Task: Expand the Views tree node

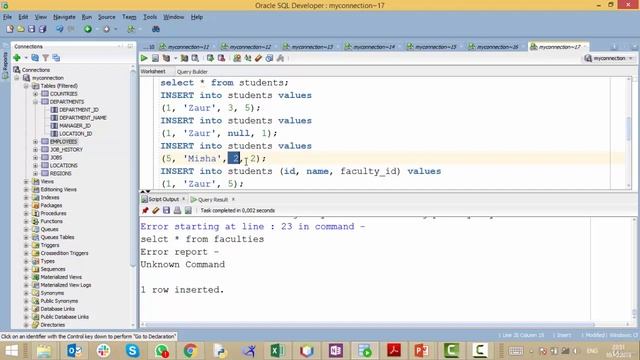Action: (26, 182)
